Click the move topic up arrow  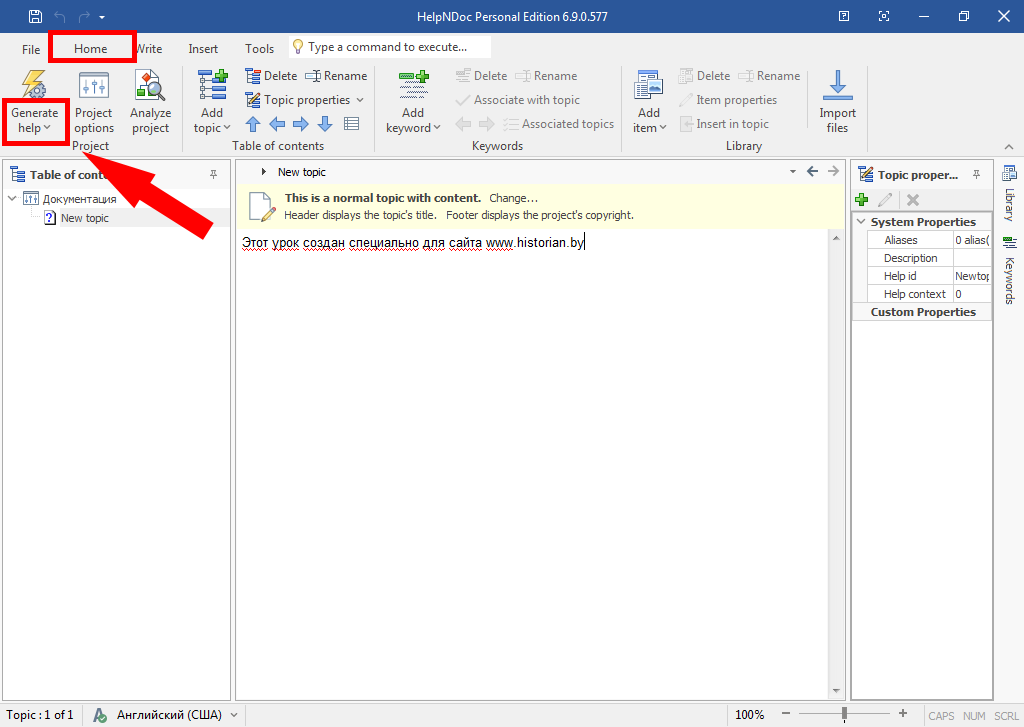(x=253, y=124)
